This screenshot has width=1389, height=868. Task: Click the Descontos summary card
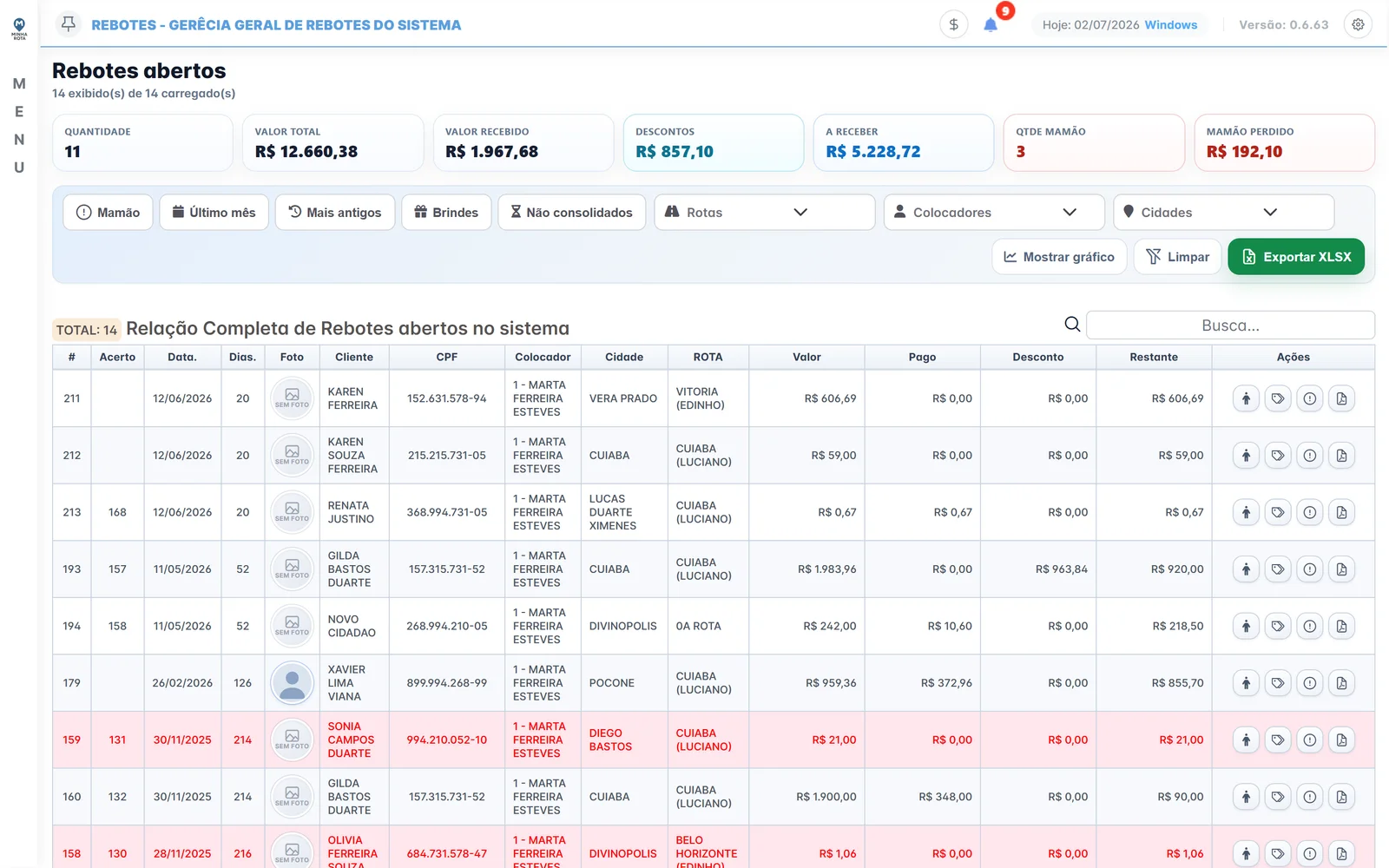click(714, 142)
